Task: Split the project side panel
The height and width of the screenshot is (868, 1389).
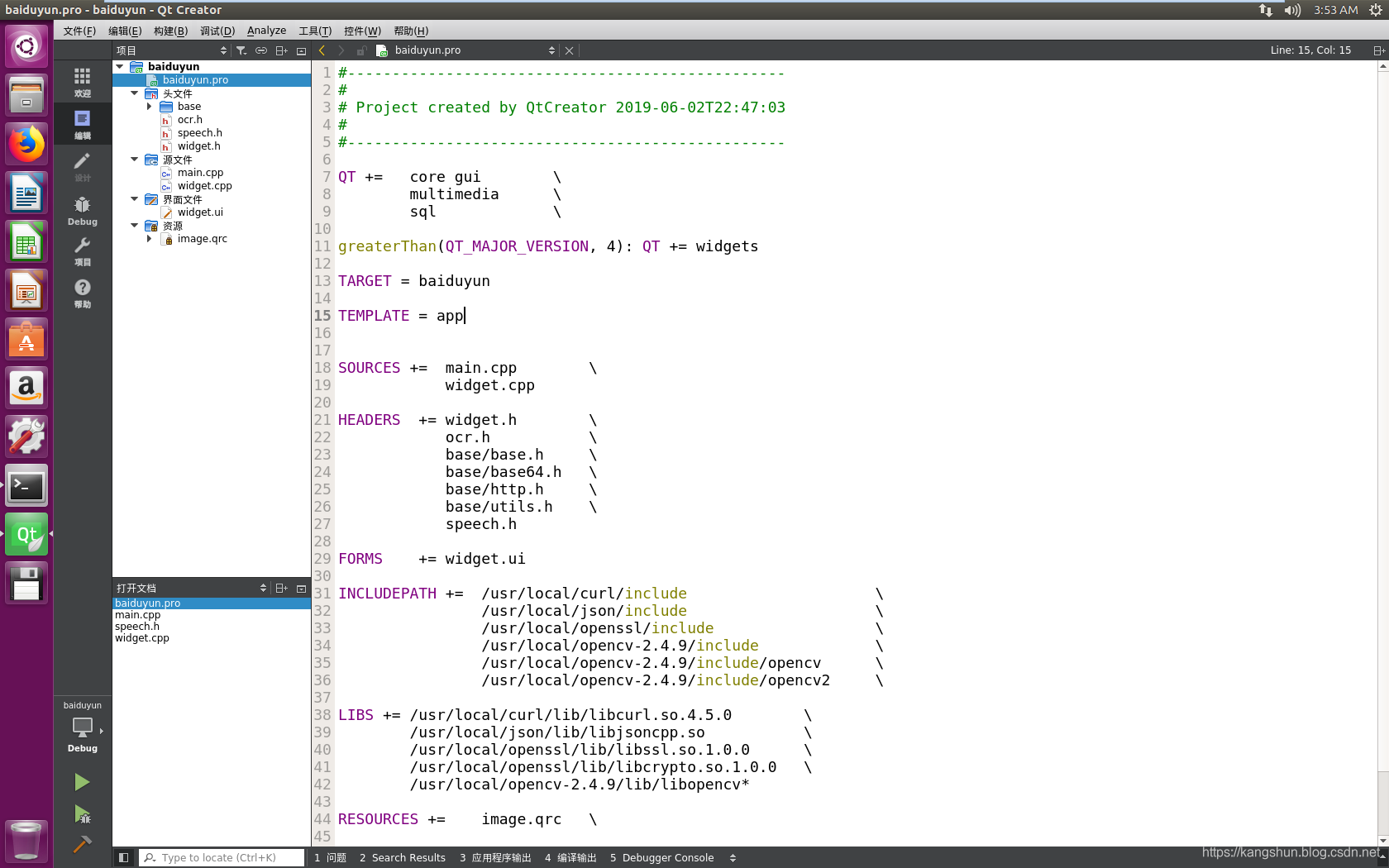Action: pyautogui.click(x=281, y=50)
